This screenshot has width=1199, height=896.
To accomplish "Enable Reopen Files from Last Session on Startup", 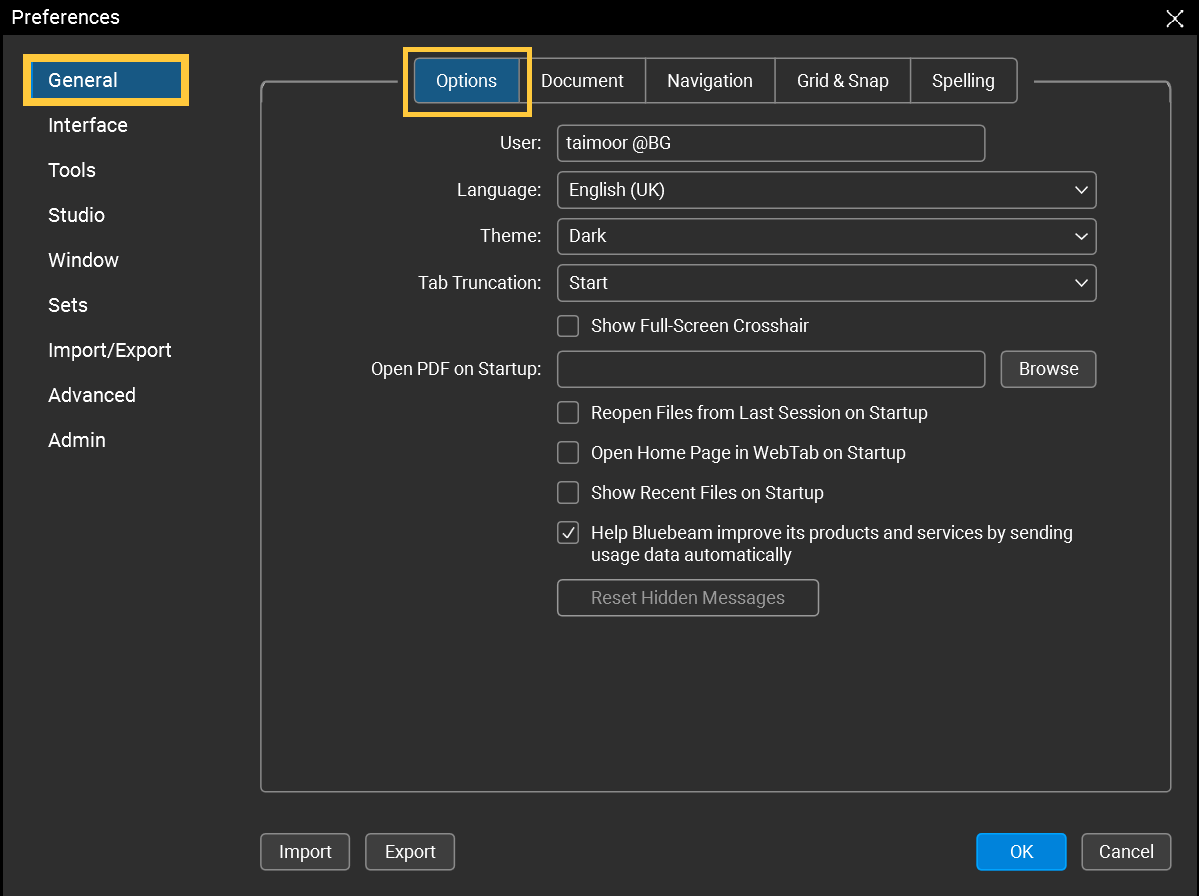I will click(x=567, y=412).
